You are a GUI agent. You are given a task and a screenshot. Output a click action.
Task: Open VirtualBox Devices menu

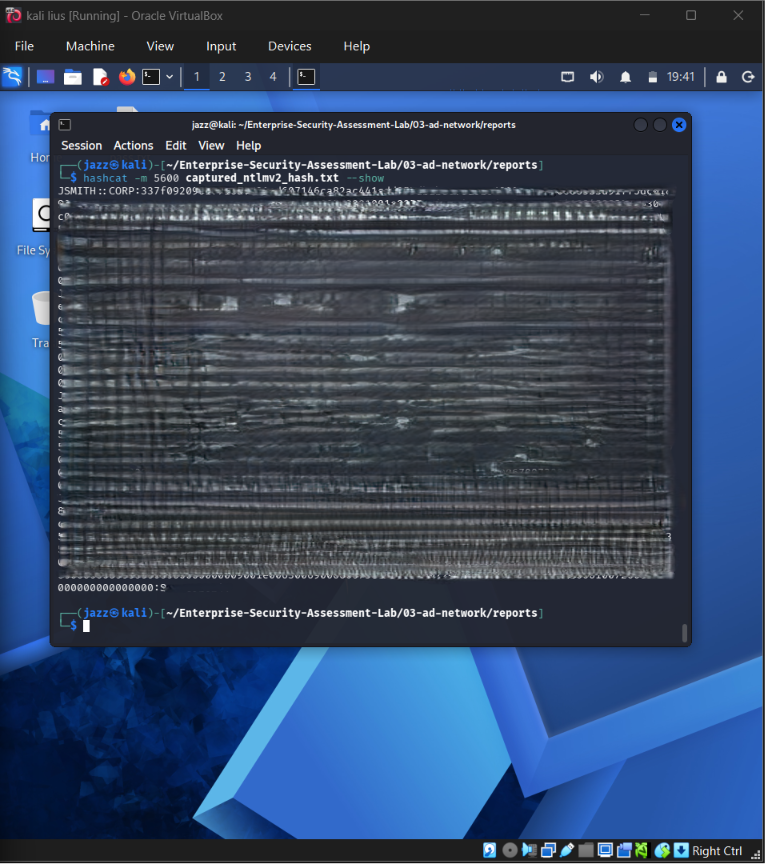click(x=289, y=46)
